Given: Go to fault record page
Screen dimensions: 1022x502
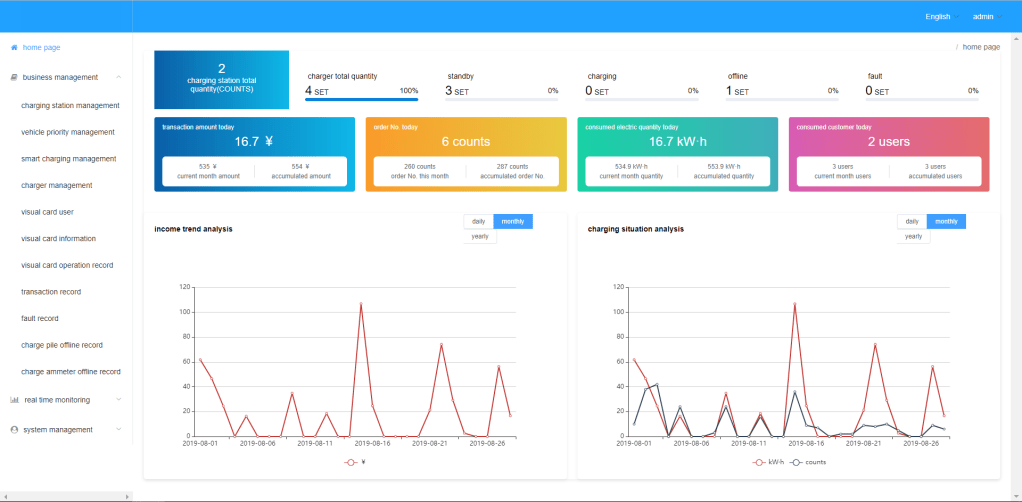Looking at the screenshot, I should click(40, 318).
